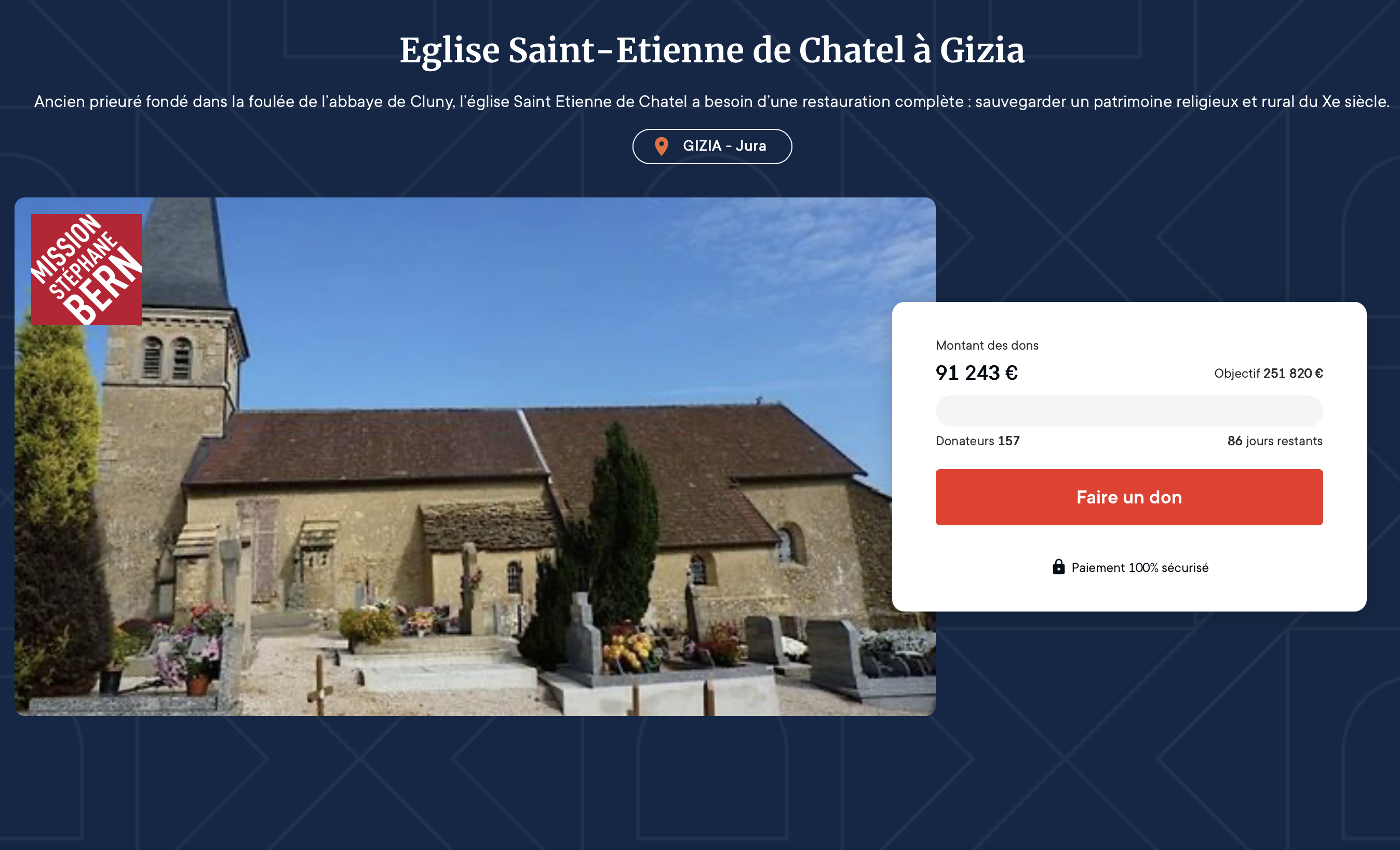
Task: Click the Montant des dons label
Action: pyautogui.click(x=987, y=346)
